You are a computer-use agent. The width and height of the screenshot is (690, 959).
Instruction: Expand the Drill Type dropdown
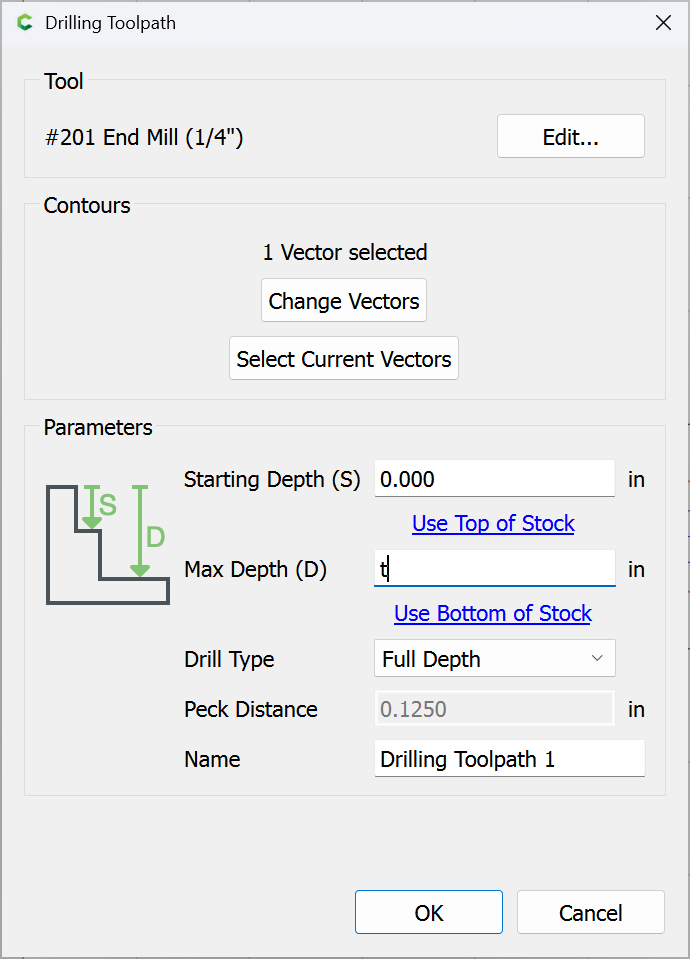[x=494, y=659]
